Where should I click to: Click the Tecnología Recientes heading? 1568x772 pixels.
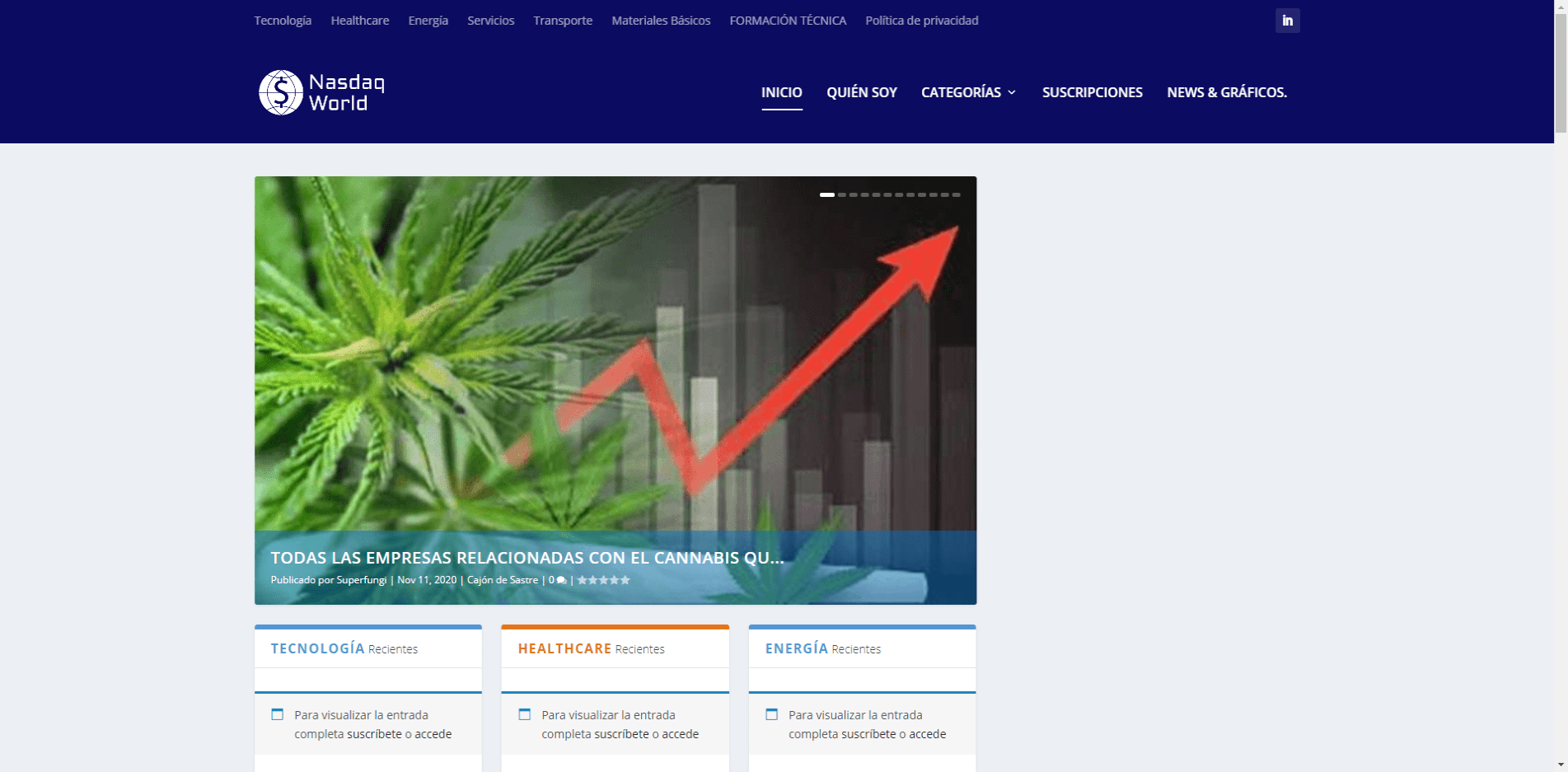tap(344, 648)
